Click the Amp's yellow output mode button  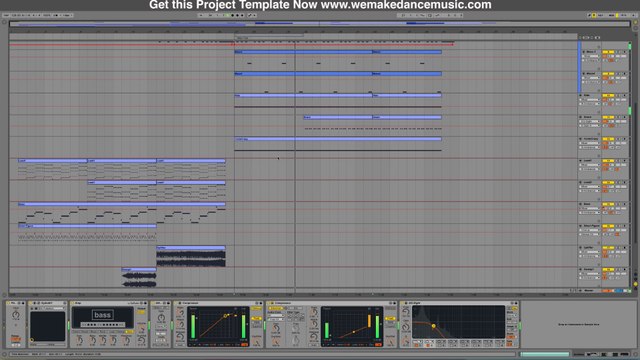pos(141,312)
